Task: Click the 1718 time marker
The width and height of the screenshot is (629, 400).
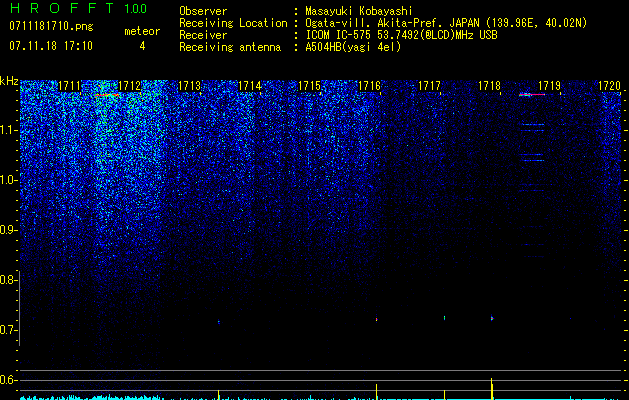Action: point(489,86)
